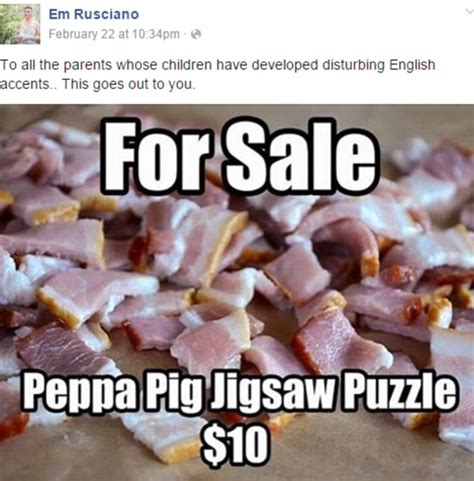Open the bacon pieces photo in viewer
This screenshot has height=481, width=474.
tap(237, 293)
